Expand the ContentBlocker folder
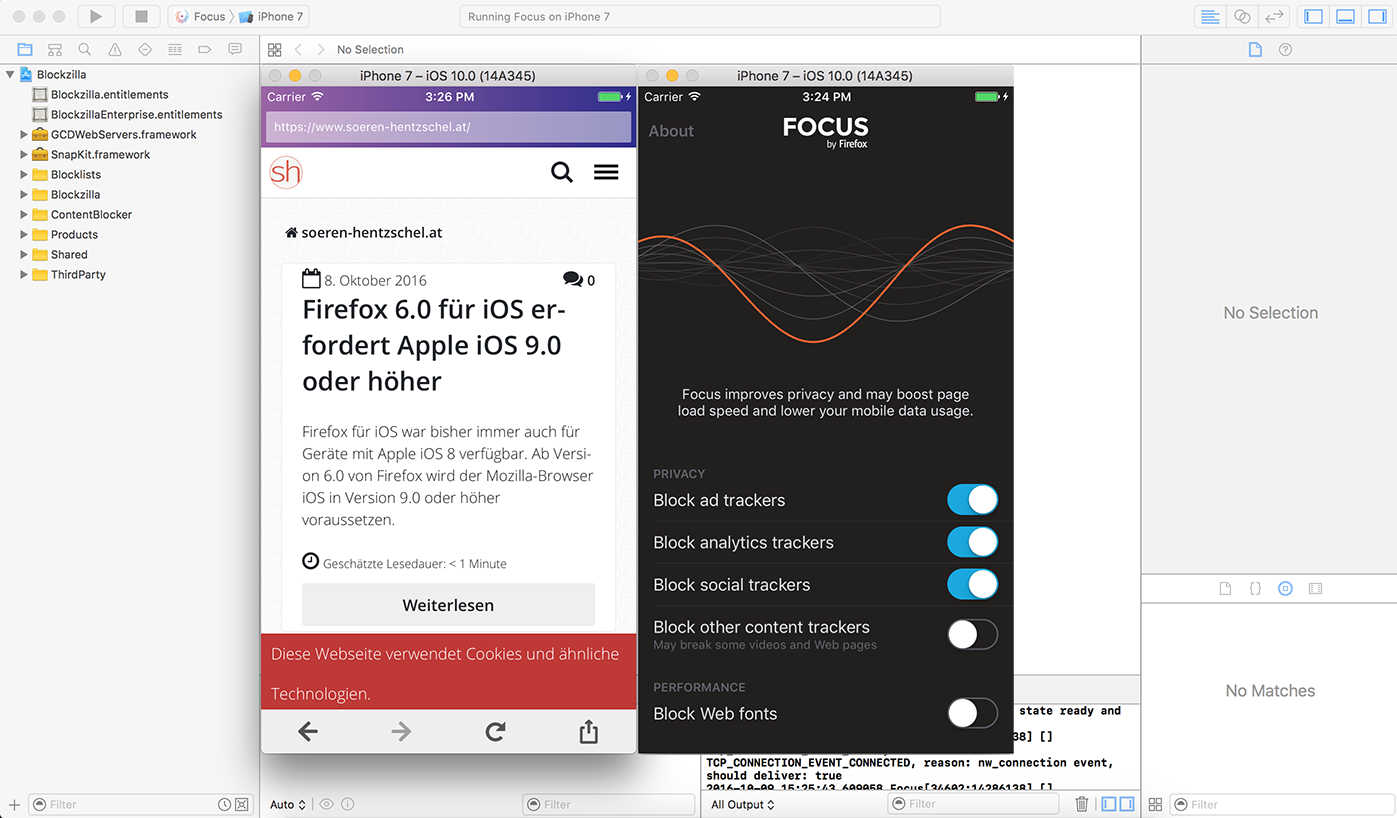The image size is (1397, 818). (x=24, y=214)
